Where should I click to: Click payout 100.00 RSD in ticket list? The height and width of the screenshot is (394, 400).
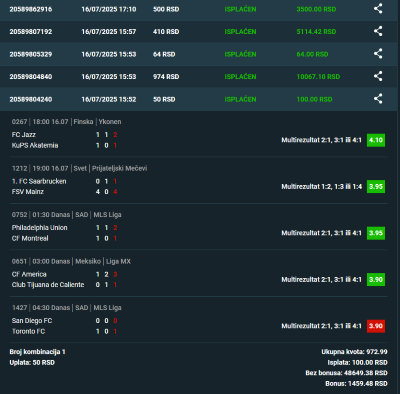[314, 99]
